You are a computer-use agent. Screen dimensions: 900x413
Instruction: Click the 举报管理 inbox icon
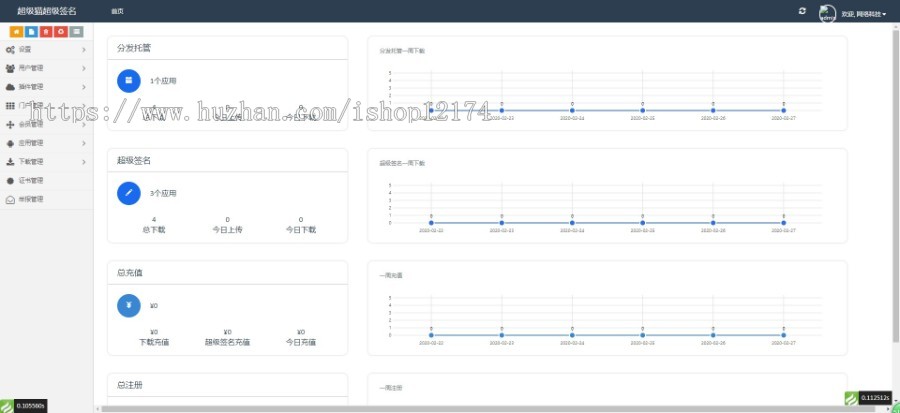(10, 200)
